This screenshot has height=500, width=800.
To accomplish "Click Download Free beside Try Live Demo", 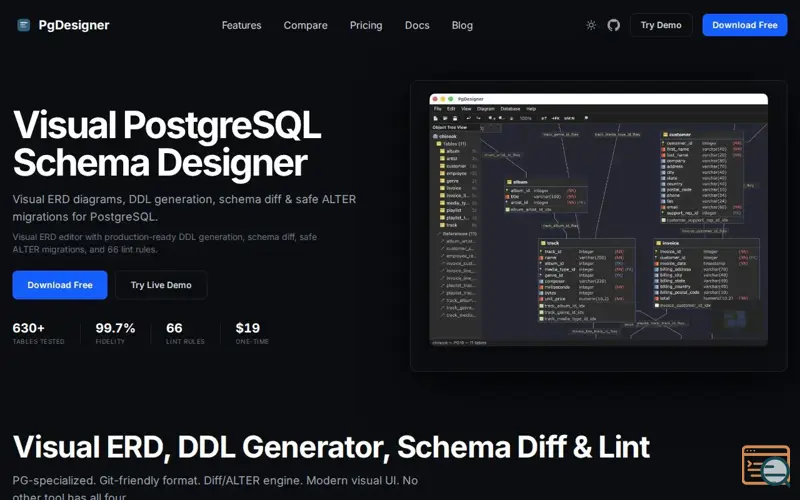I will [60, 285].
